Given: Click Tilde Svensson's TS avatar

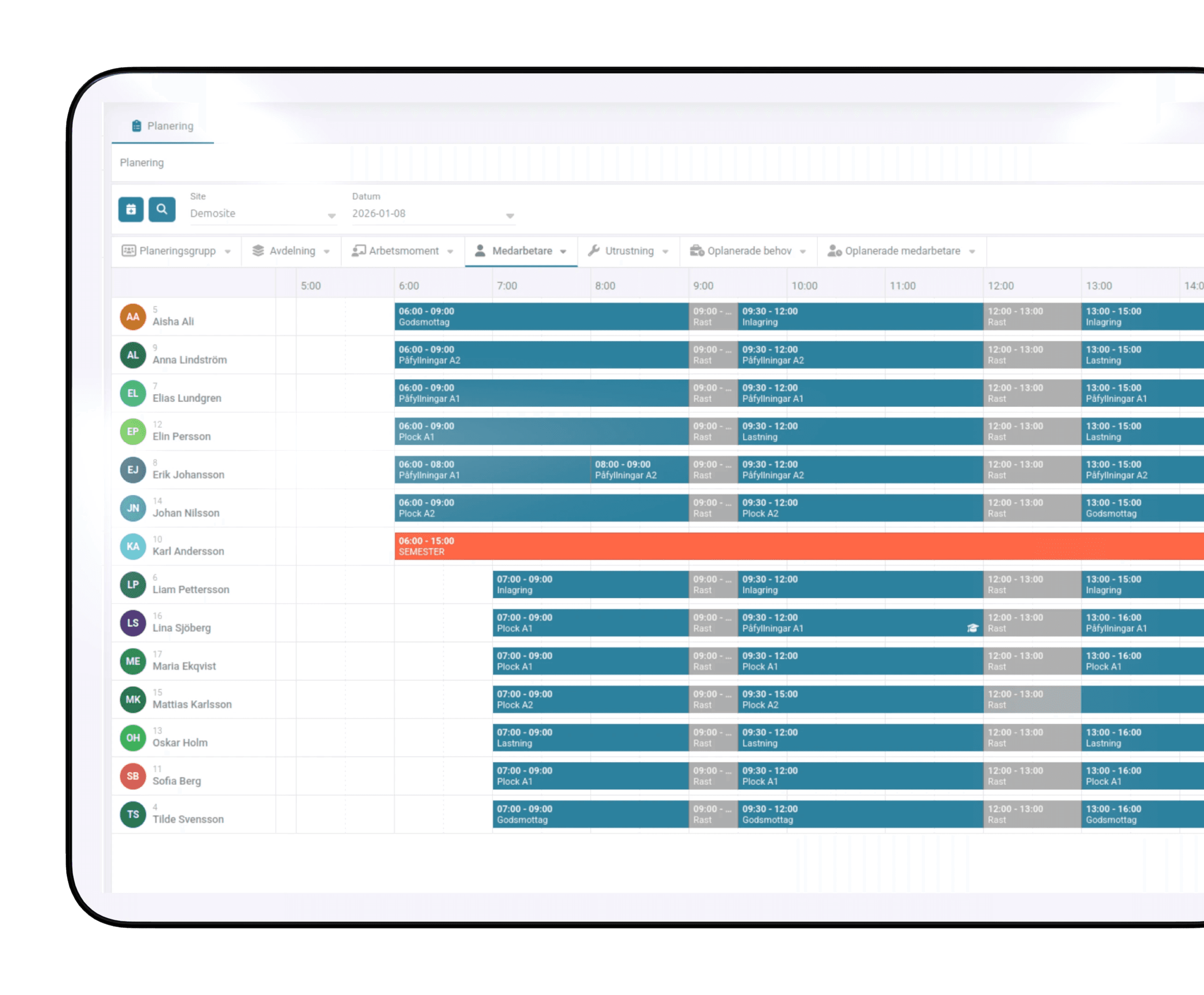Looking at the screenshot, I should click(x=132, y=814).
